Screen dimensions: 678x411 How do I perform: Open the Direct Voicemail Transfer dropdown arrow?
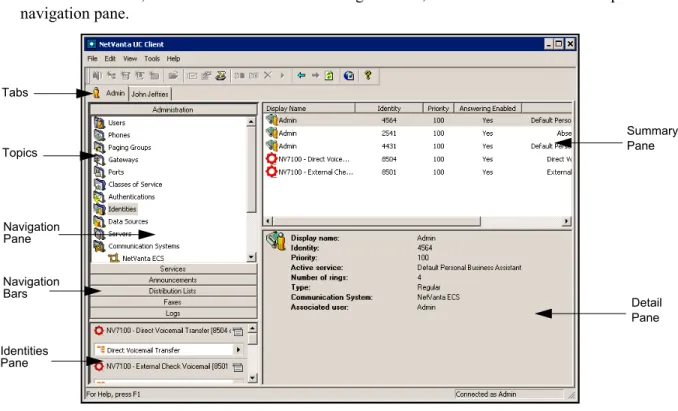coord(238,350)
